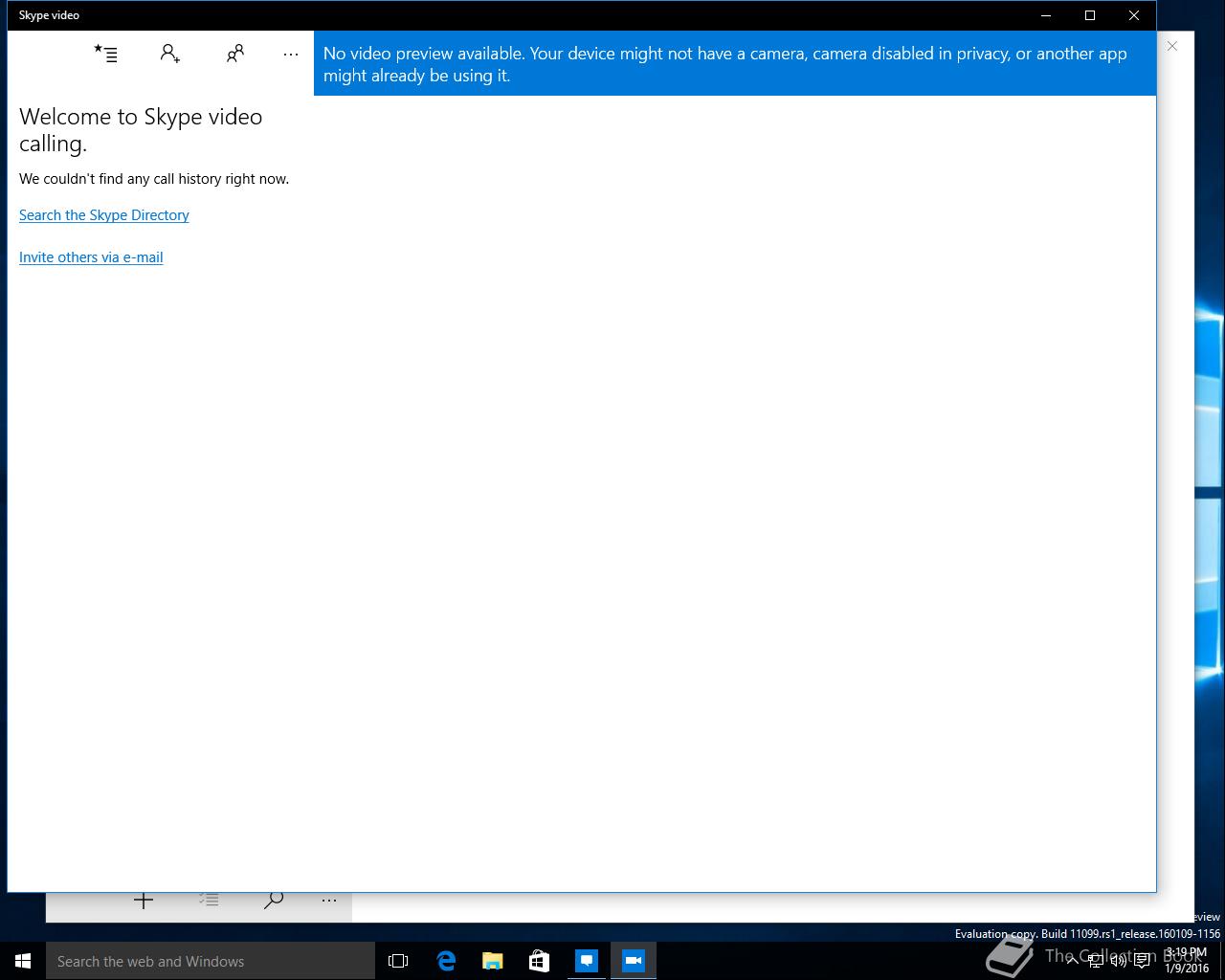The height and width of the screenshot is (980, 1225).
Task: Open Task View on the taskbar
Action: [398, 961]
